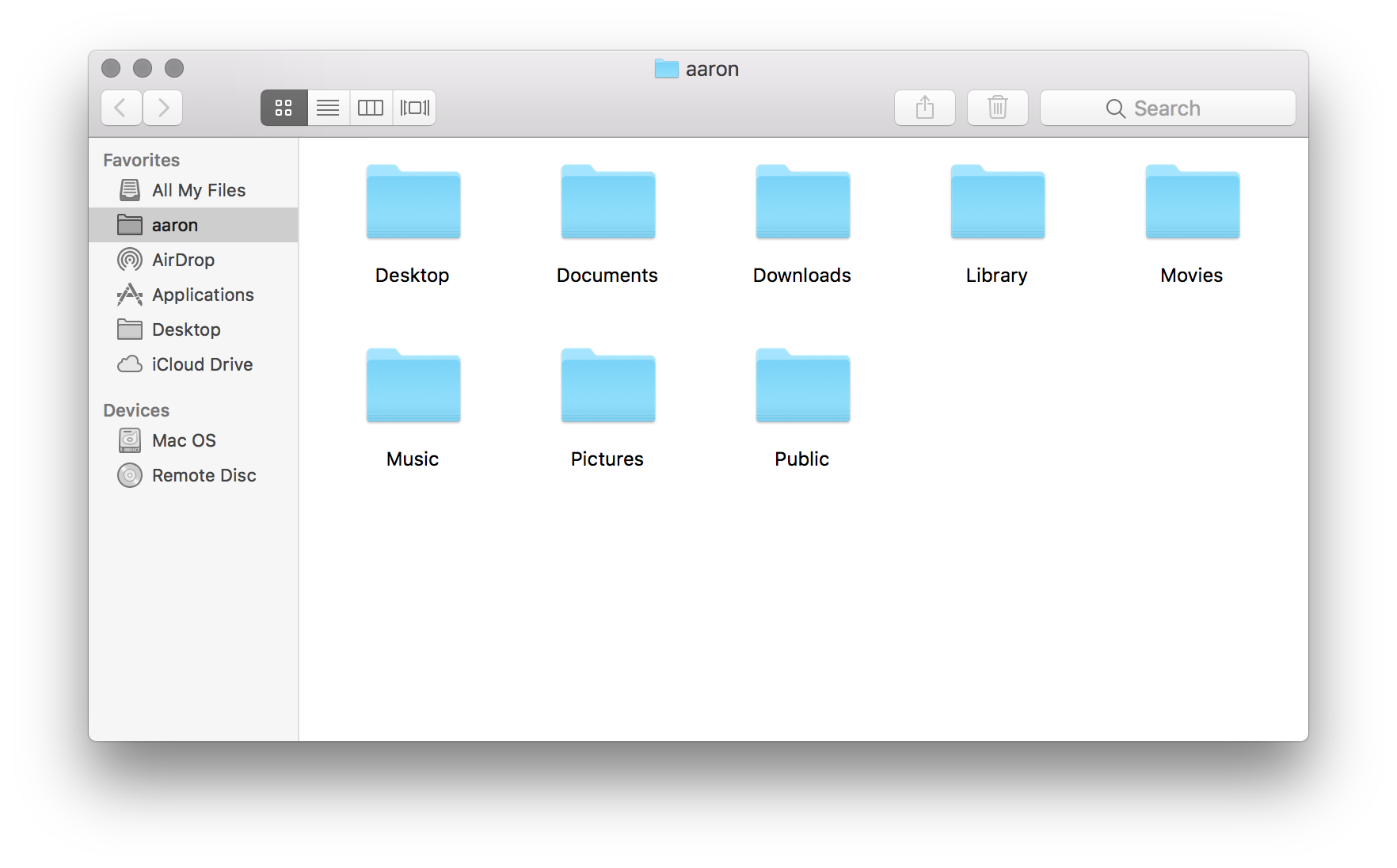Switch to column view
Image resolution: width=1397 pixels, height=868 pixels.
371,108
